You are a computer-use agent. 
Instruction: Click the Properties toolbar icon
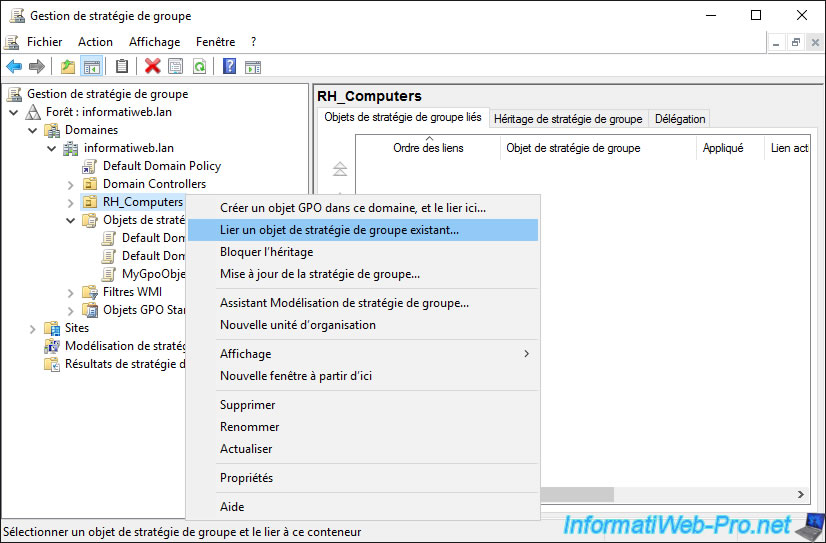[176, 66]
